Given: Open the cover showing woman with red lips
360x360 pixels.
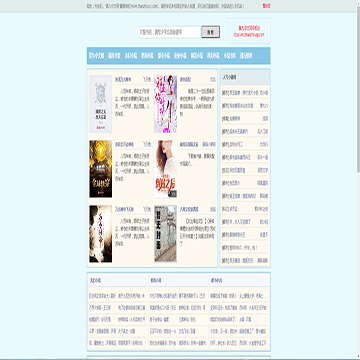Looking at the screenshot, I should [x=165, y=169].
